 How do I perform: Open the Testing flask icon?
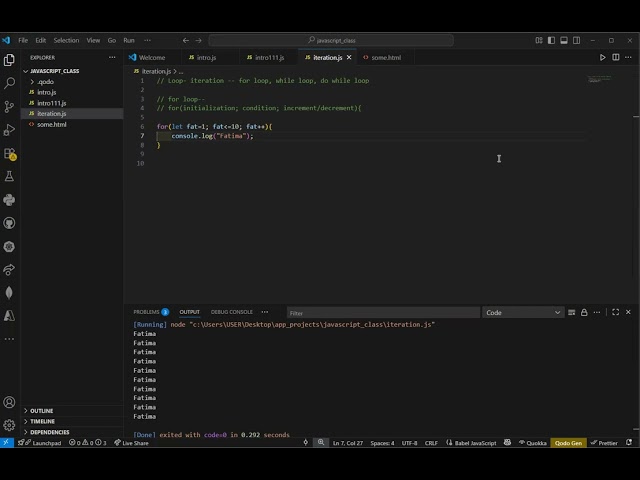coord(9,176)
